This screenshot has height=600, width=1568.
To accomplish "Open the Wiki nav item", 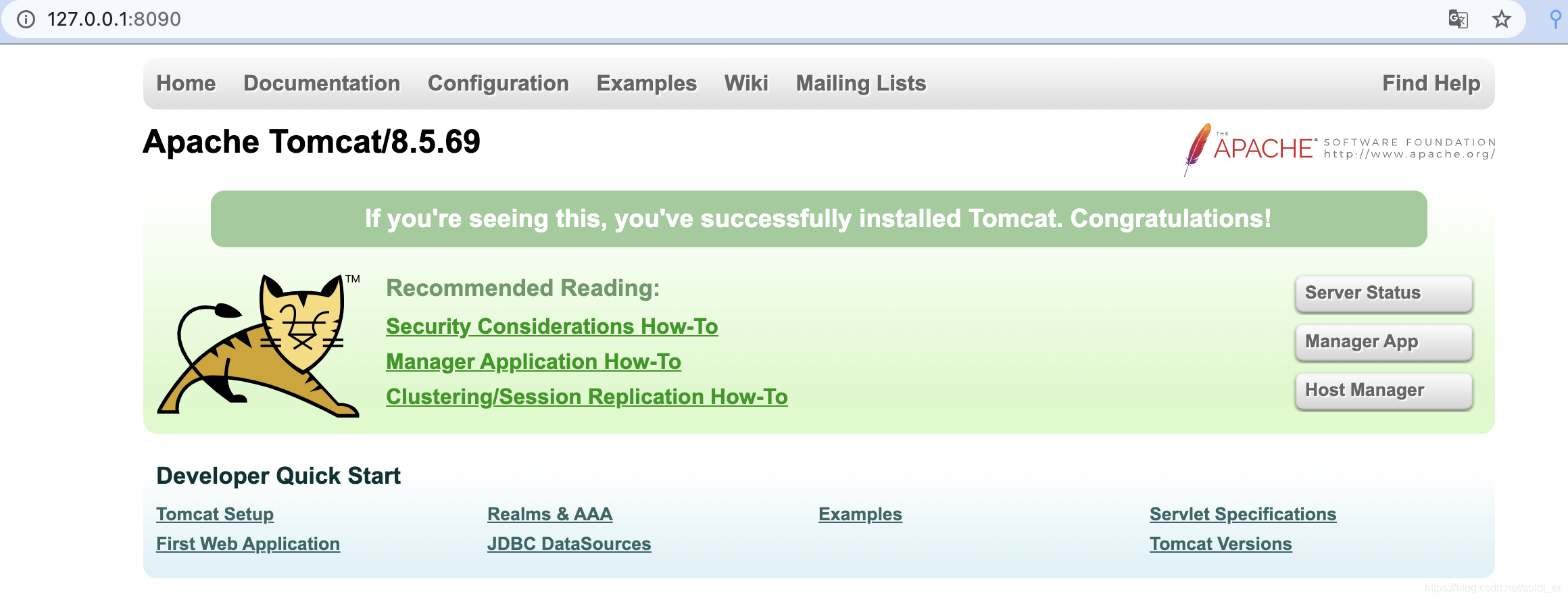I will (x=746, y=83).
